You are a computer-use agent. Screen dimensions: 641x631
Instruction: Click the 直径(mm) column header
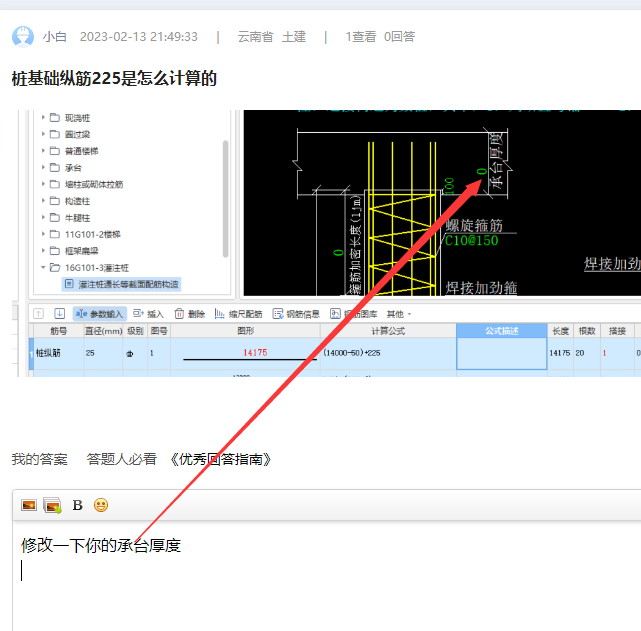pos(103,331)
